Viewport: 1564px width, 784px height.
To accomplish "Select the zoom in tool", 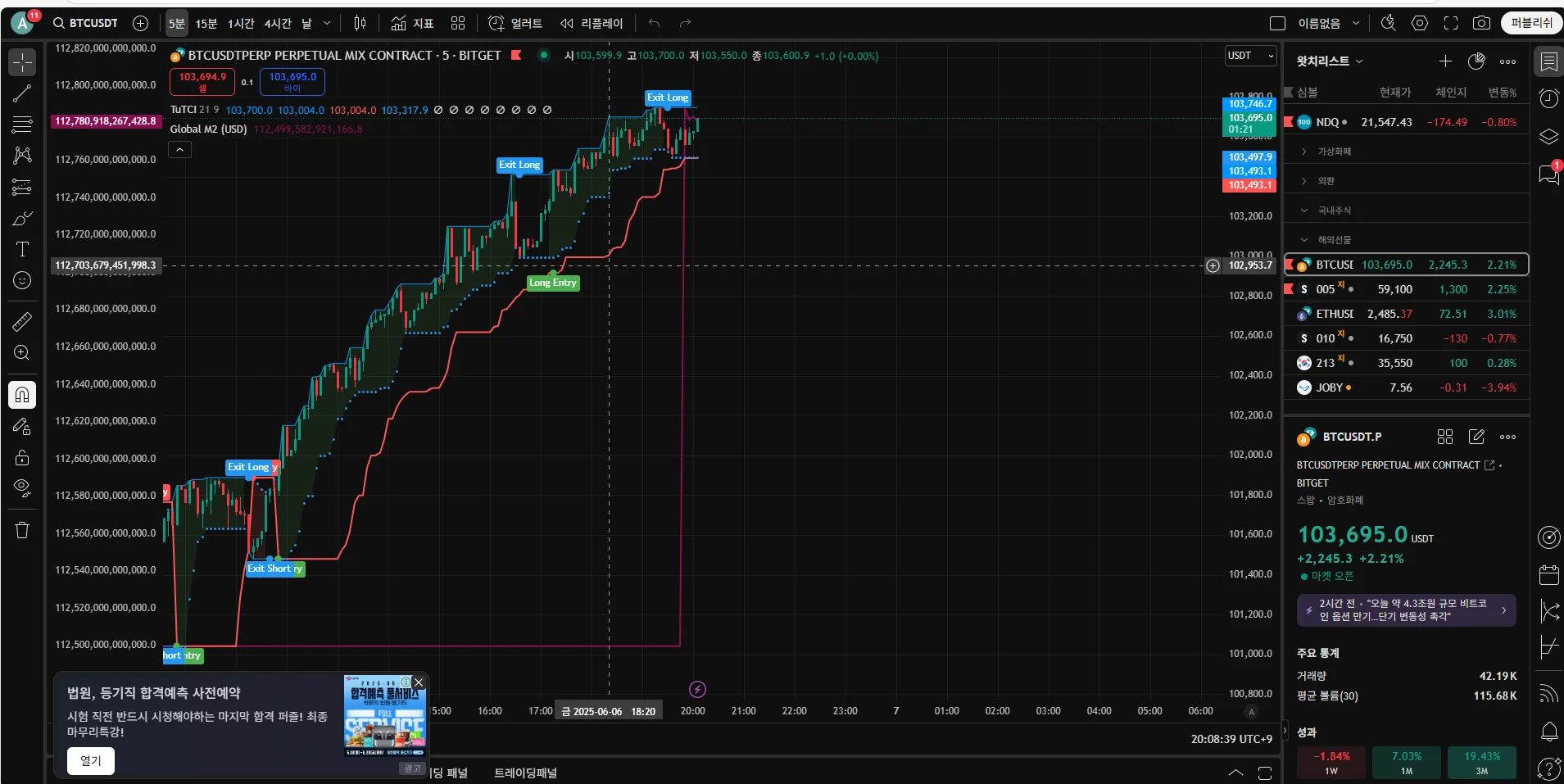I will [22, 352].
